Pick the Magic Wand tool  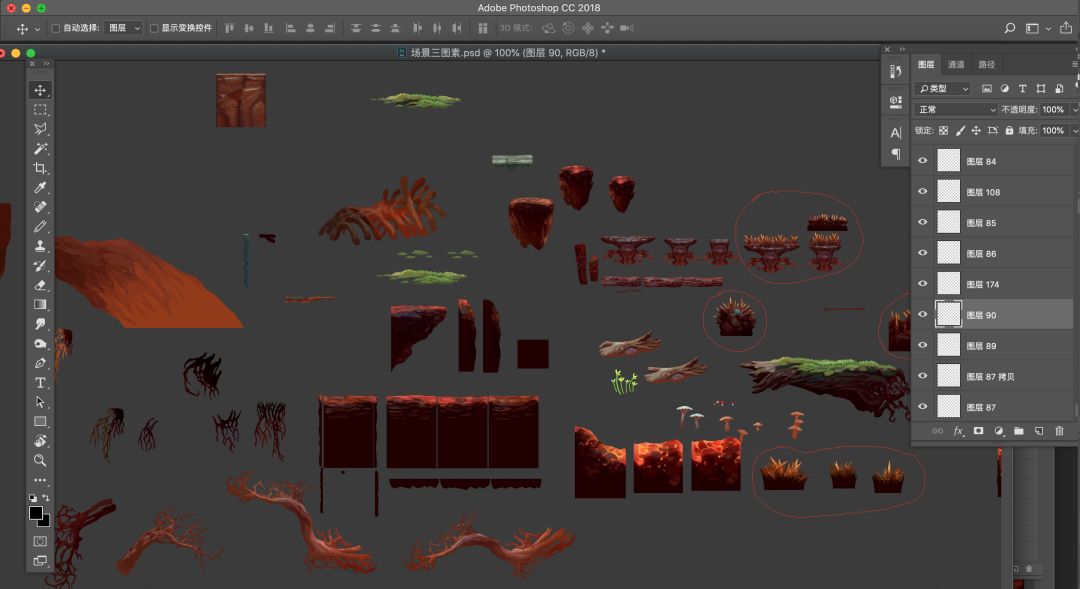coord(40,148)
